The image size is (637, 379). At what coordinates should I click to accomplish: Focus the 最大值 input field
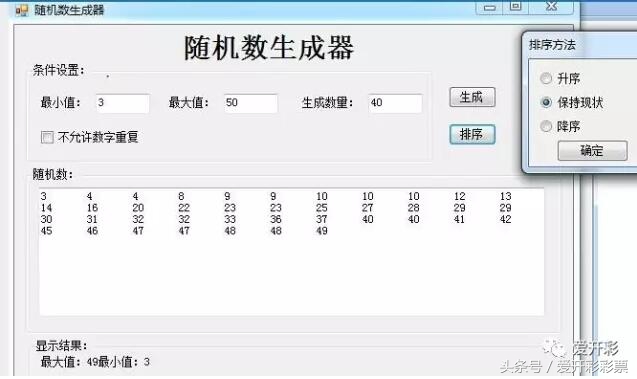tap(251, 103)
